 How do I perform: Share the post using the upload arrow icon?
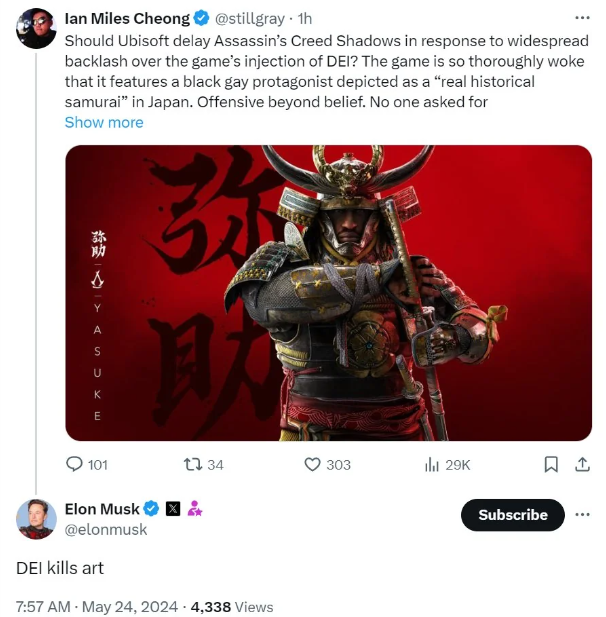(582, 465)
